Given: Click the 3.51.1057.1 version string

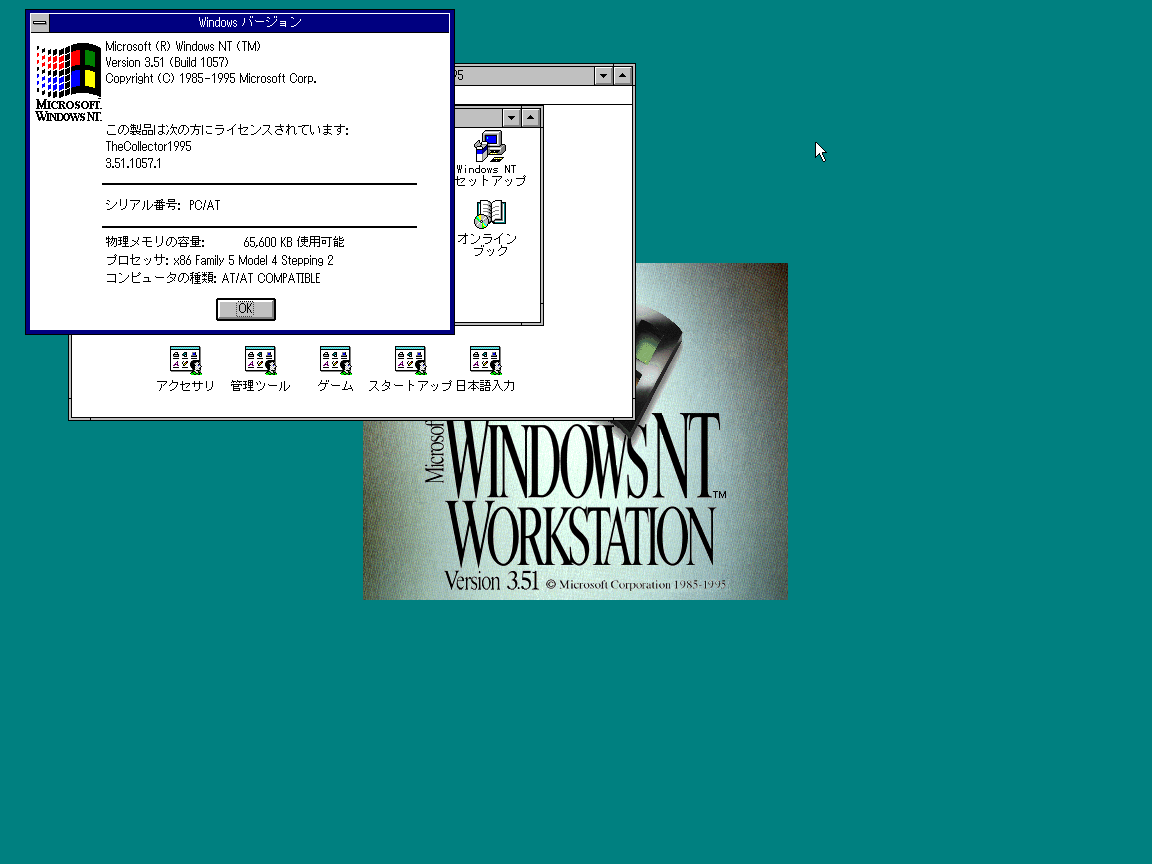Looking at the screenshot, I should [x=133, y=163].
